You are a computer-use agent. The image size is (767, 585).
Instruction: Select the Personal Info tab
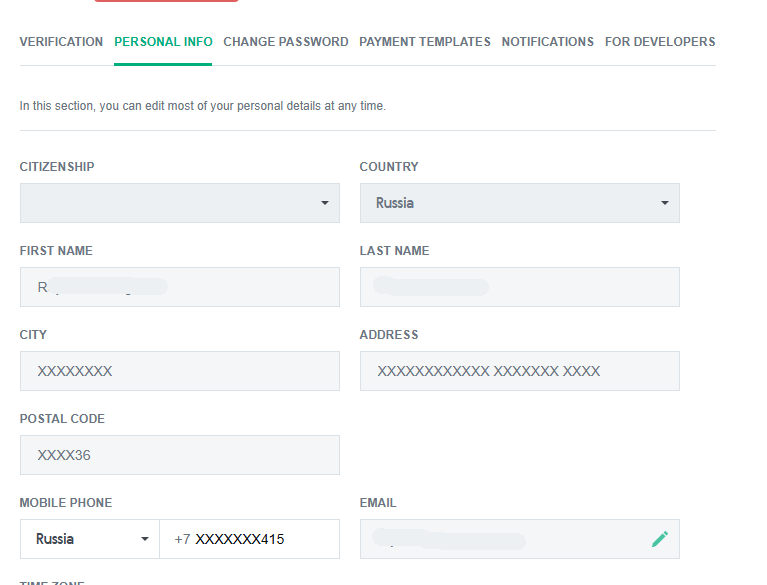point(163,42)
